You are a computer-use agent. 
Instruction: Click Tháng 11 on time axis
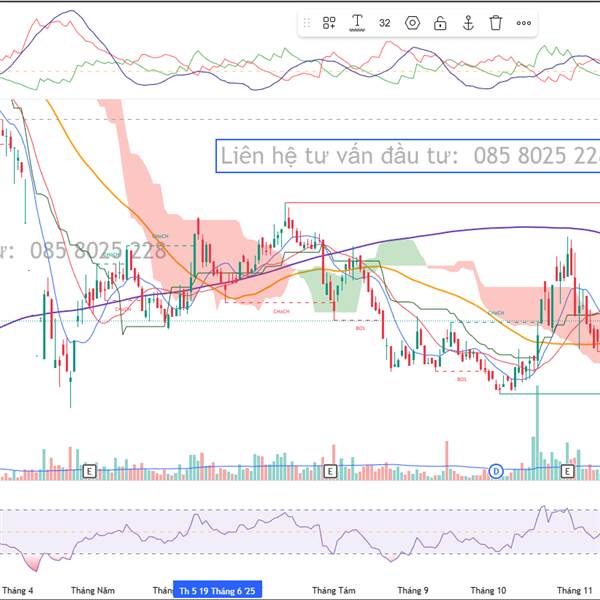coord(574,590)
